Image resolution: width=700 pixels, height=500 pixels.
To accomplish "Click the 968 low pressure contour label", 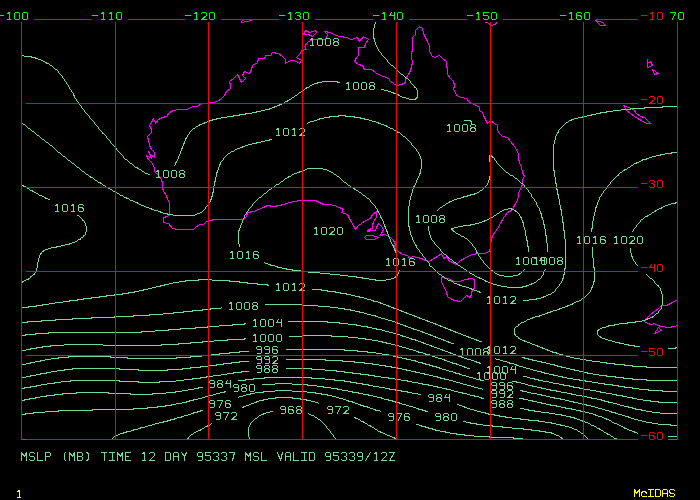I will pos(290,410).
